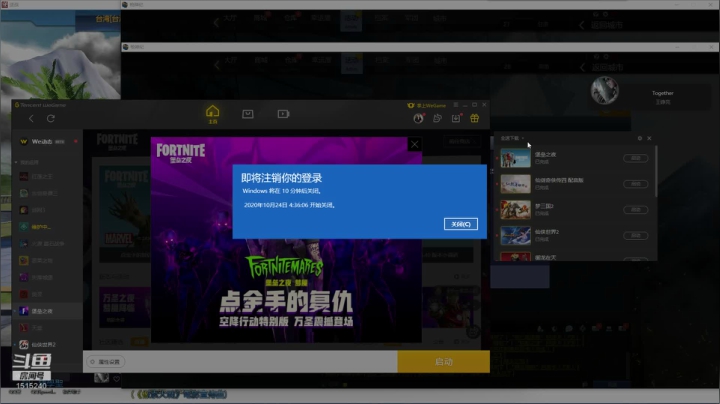This screenshot has height=404, width=720.
Task: Select highlighted yellow game entry in sidebar
Action: click(47, 227)
